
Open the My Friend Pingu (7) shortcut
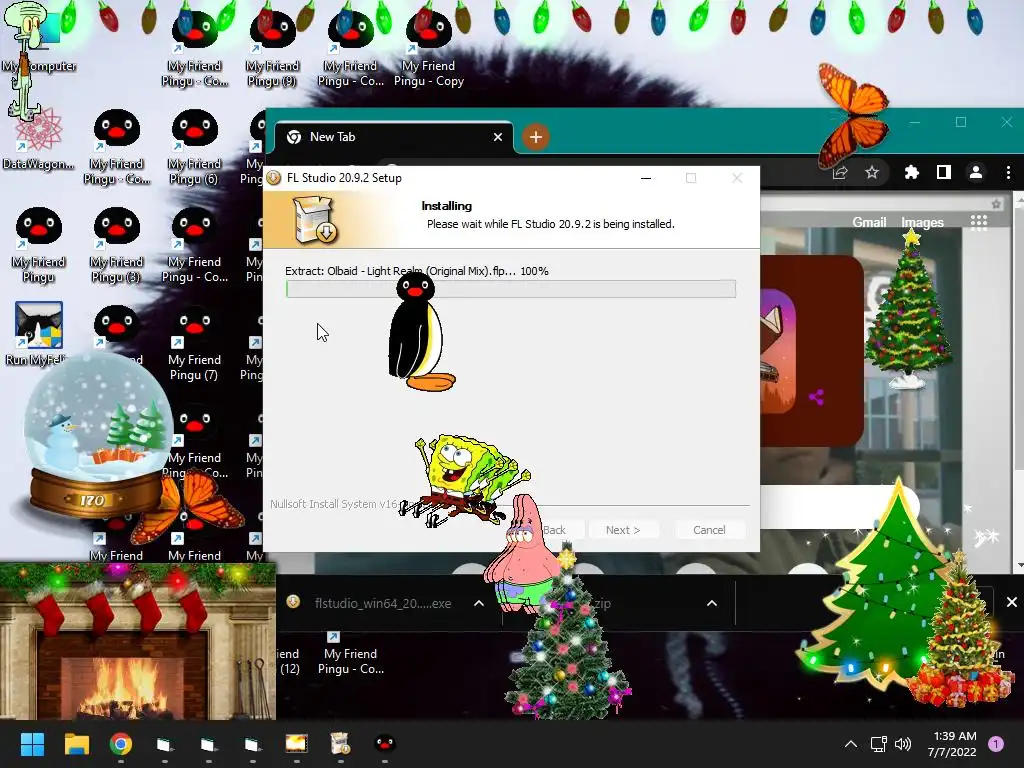coord(194,344)
